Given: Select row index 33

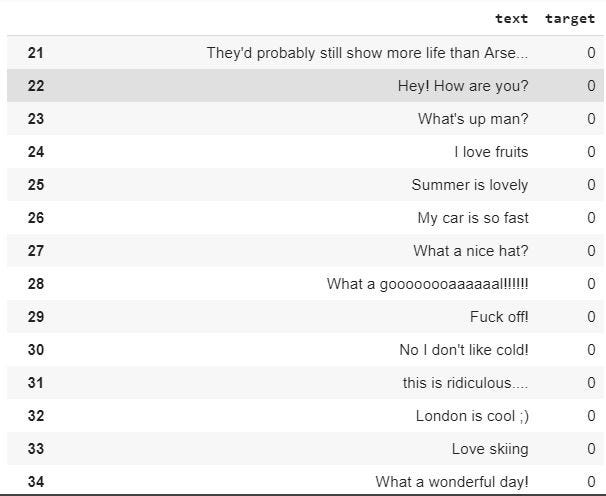Looking at the screenshot, I should (x=36, y=449).
